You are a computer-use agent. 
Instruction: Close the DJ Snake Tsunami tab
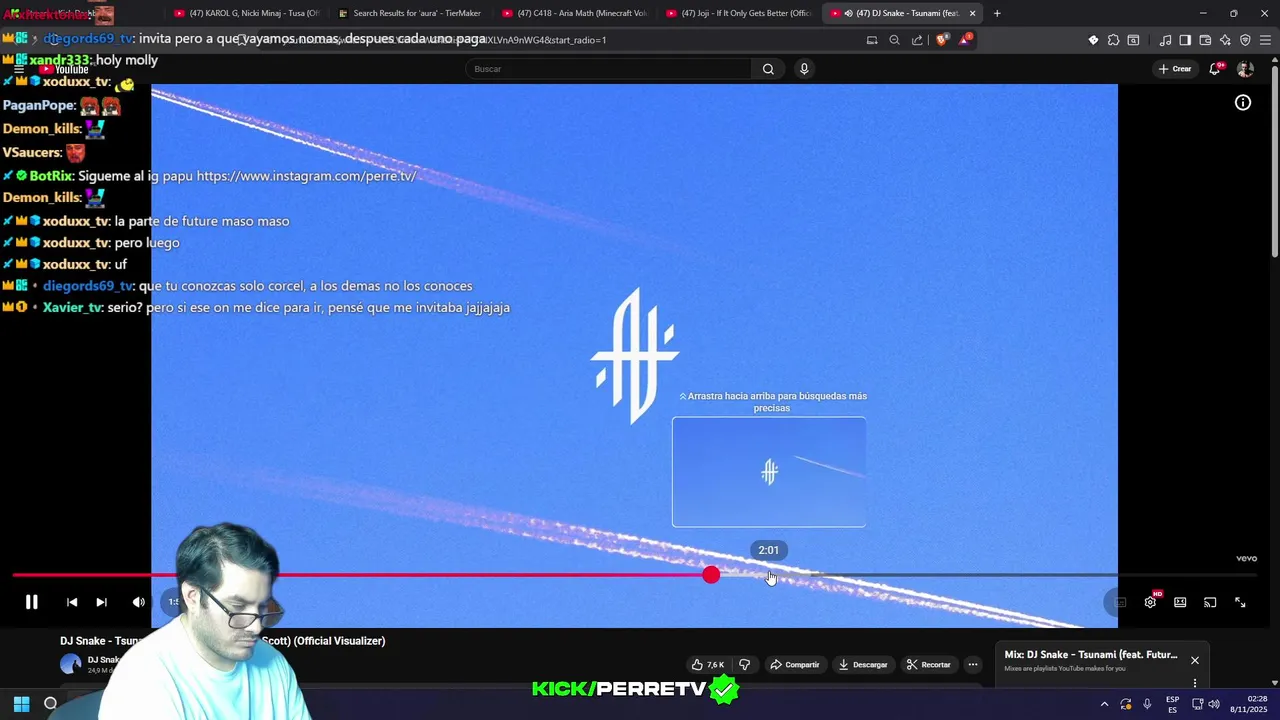tap(972, 13)
